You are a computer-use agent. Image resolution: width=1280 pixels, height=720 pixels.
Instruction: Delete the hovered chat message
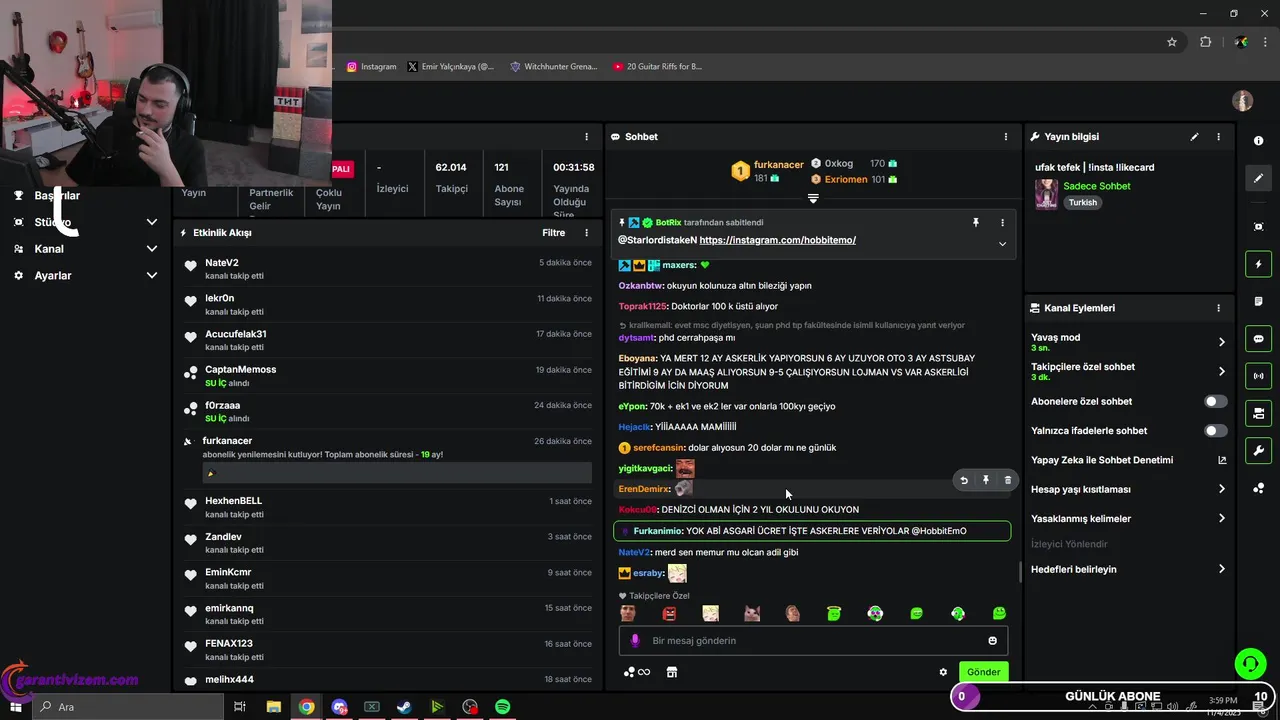tap(1007, 480)
